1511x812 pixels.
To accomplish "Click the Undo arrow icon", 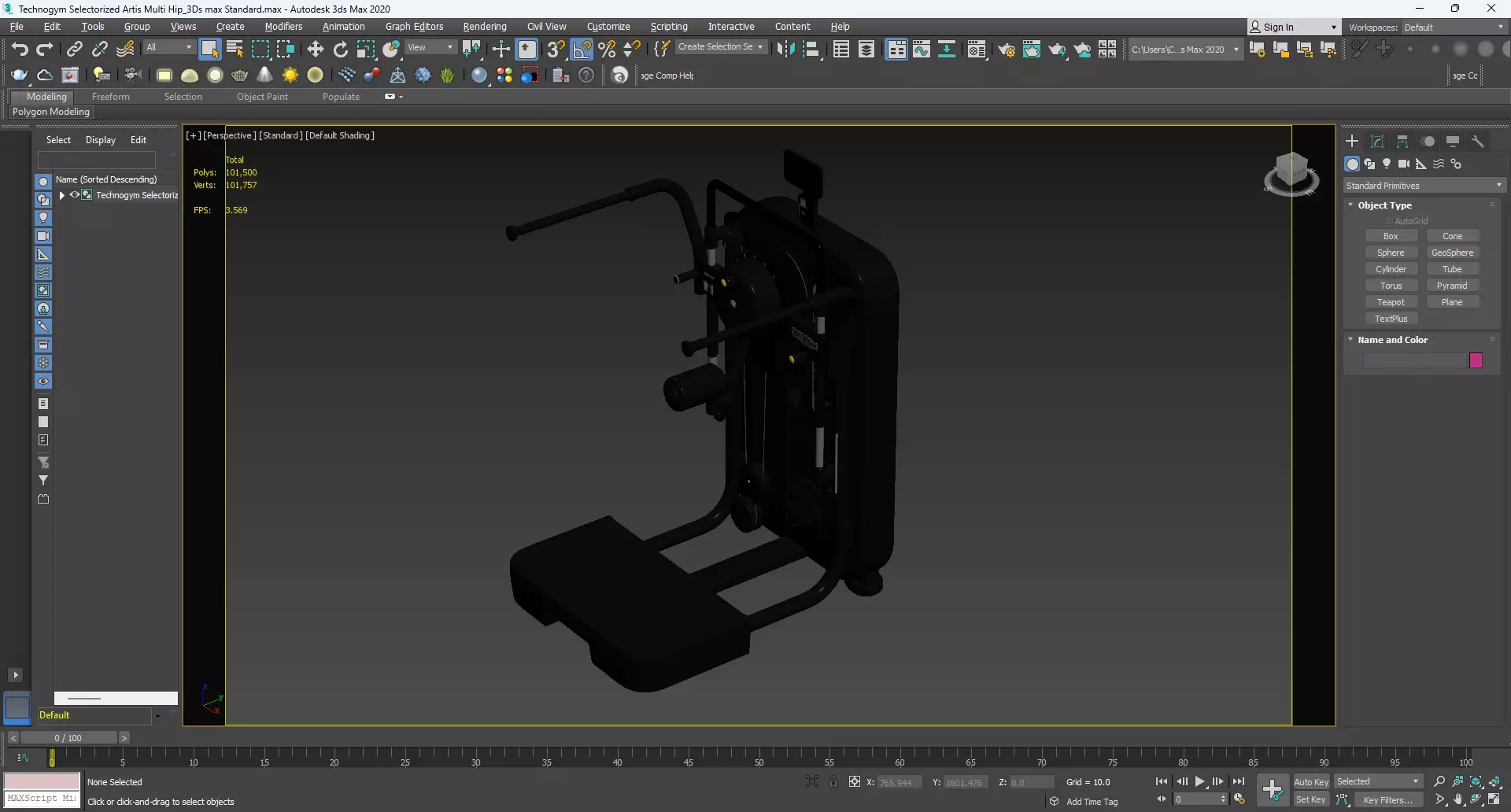I will [x=20, y=49].
